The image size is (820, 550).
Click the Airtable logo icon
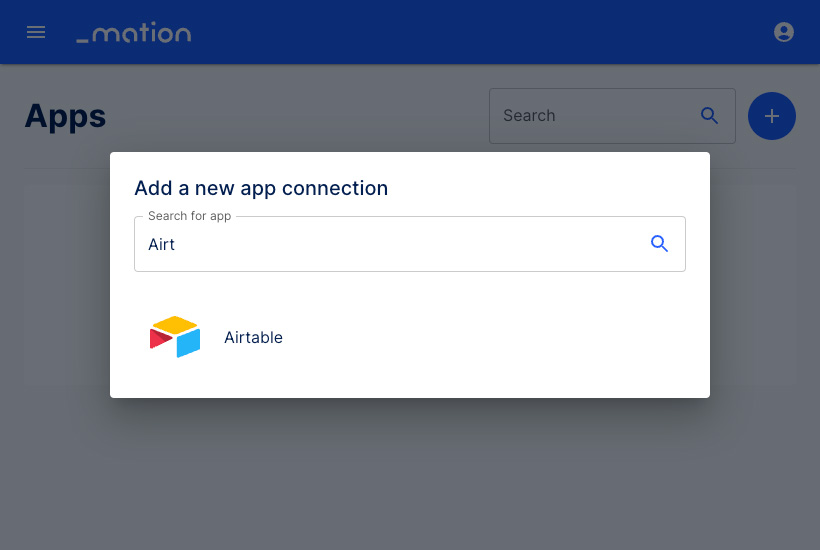click(x=175, y=337)
